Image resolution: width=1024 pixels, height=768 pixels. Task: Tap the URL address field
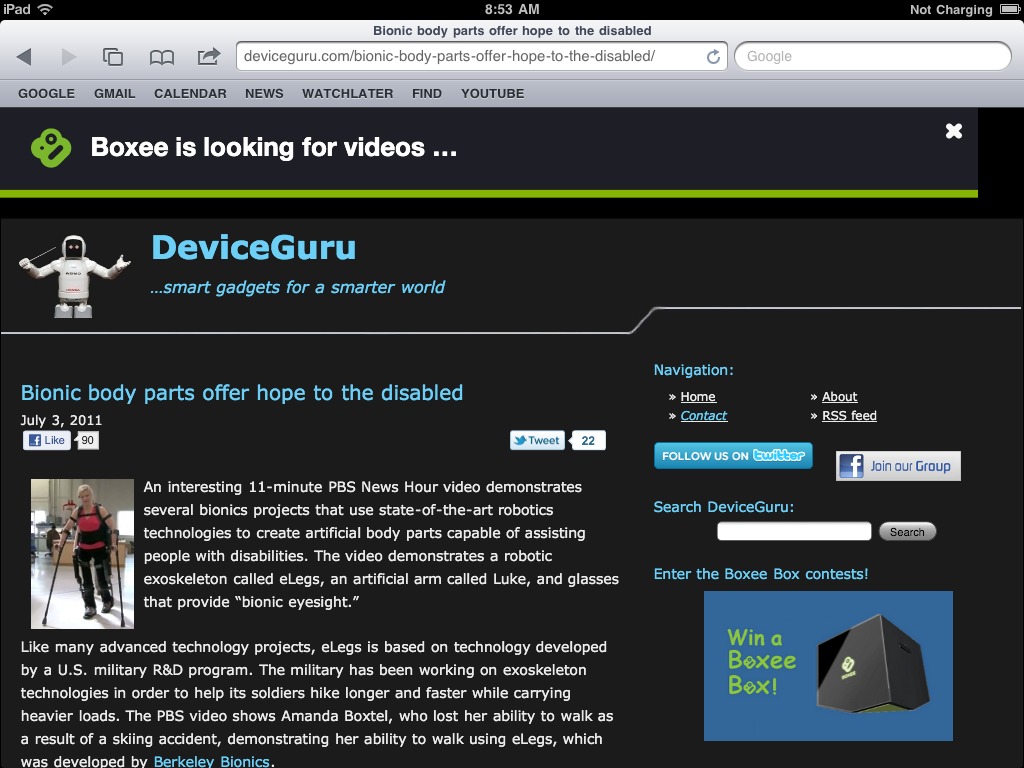tap(482, 56)
